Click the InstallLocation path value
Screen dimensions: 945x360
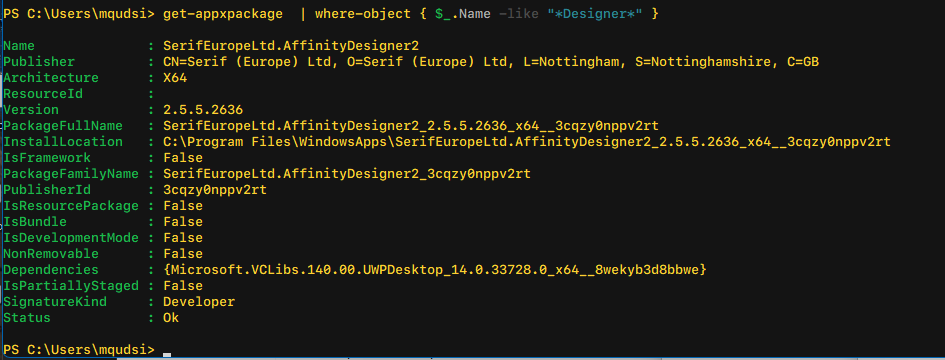526,142
